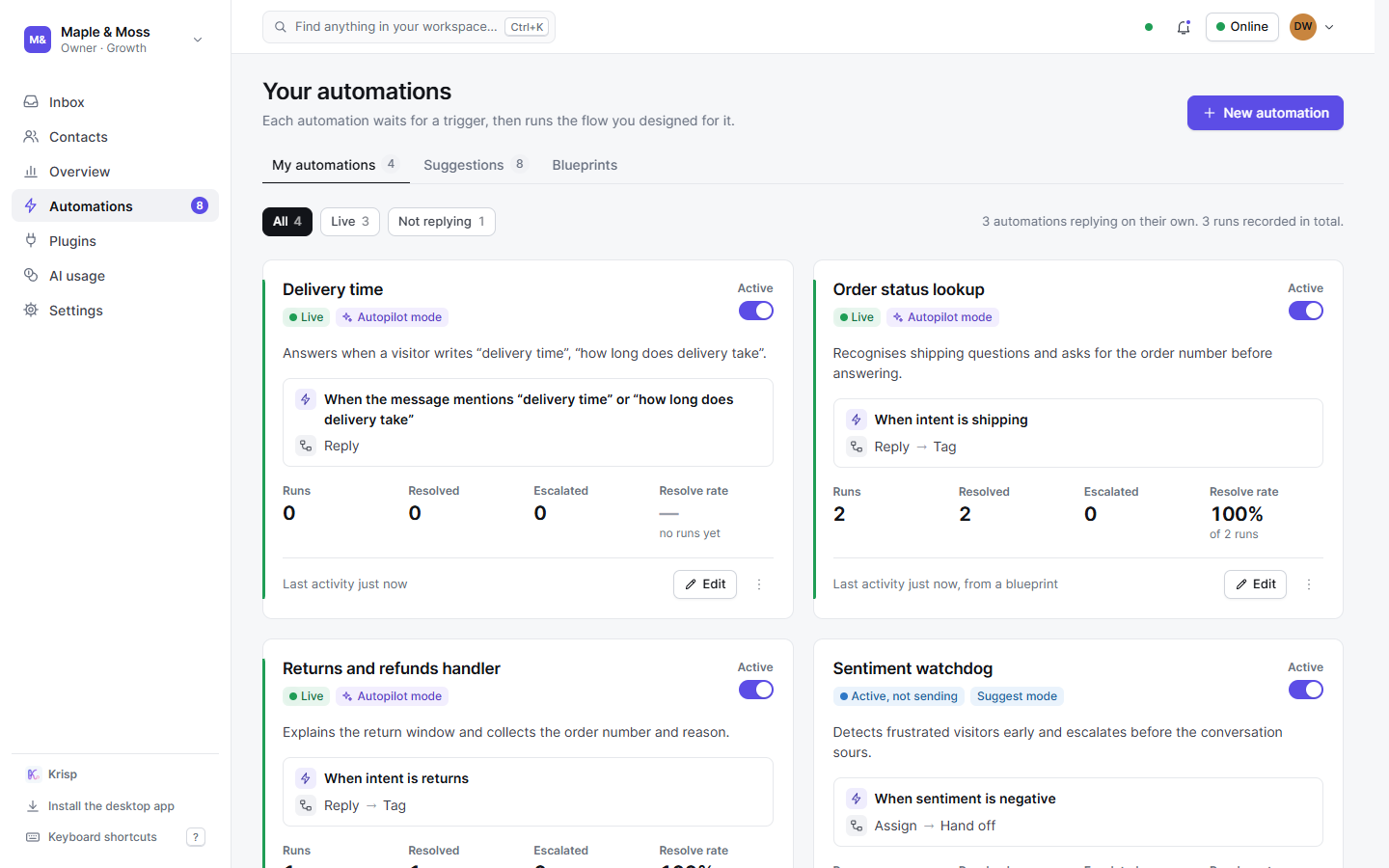Toggle the Sentiment watchdog Active switch

(1306, 690)
